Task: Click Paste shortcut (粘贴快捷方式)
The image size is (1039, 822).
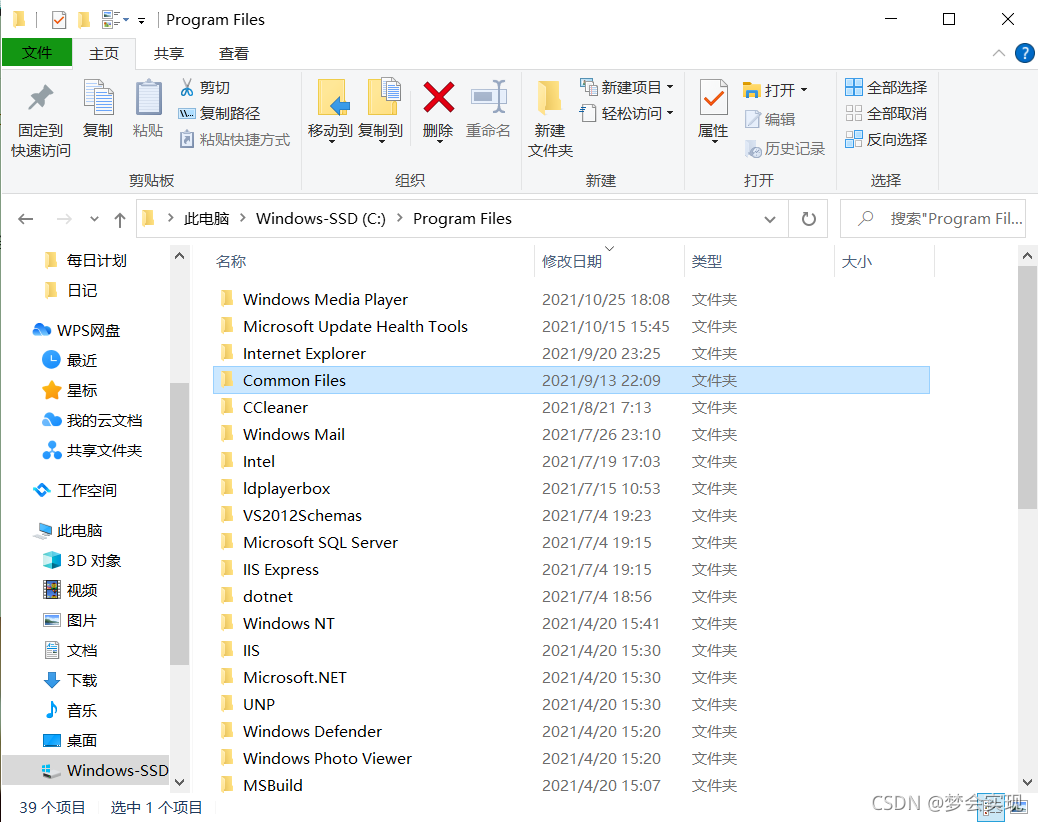Action: click(x=235, y=139)
